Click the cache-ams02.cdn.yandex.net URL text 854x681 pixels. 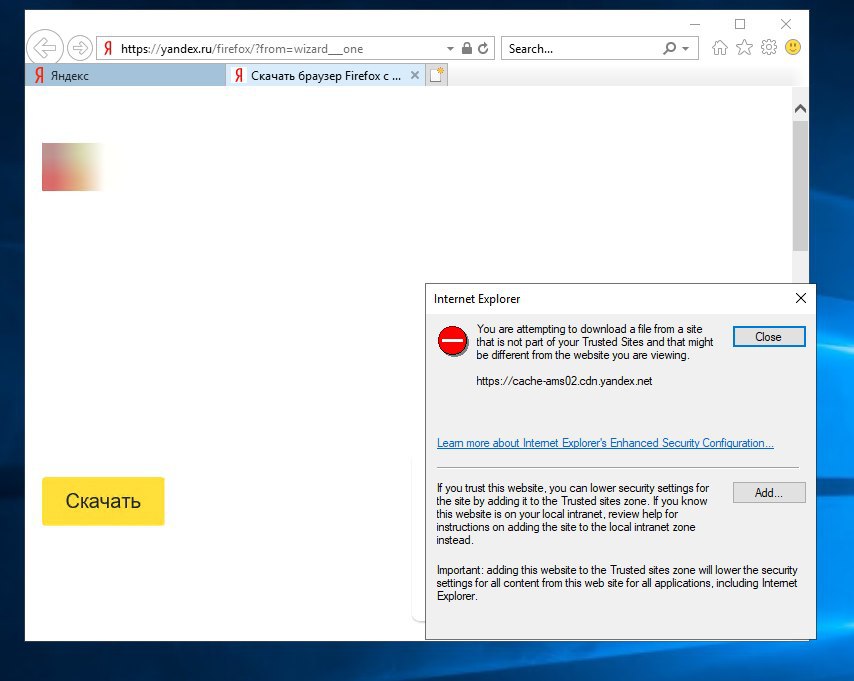click(x=564, y=381)
